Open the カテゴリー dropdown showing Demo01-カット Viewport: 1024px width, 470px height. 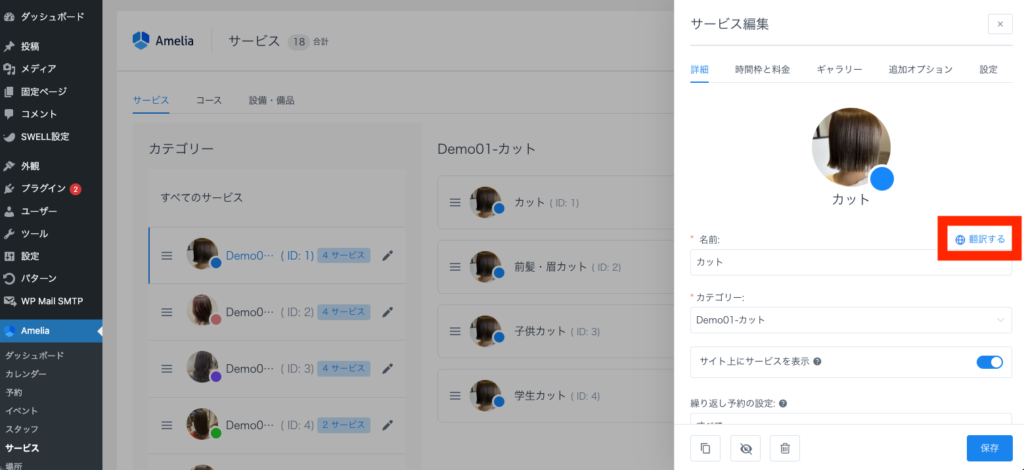[850, 319]
